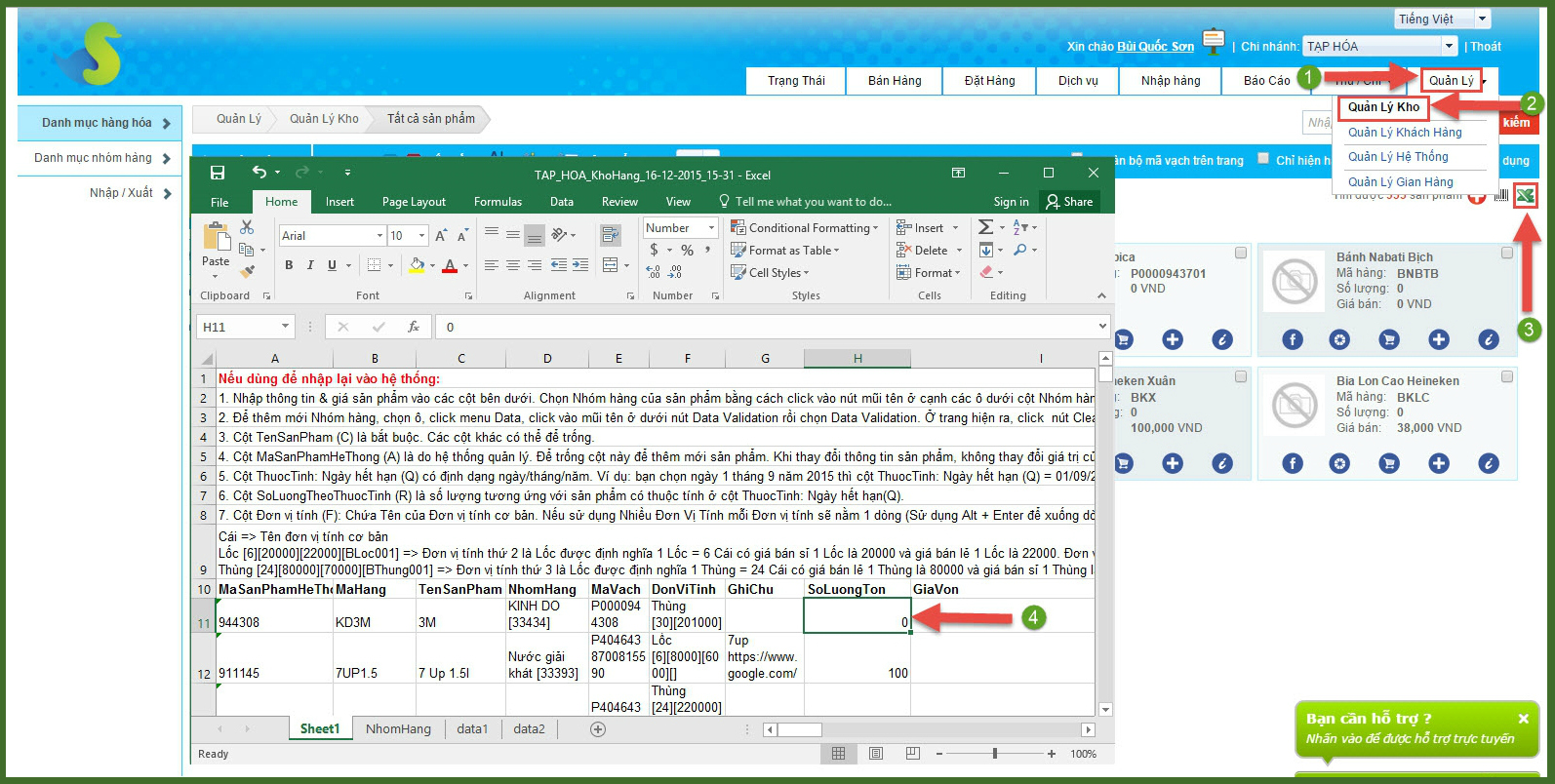Click the Center align icon in Excel

[x=512, y=265]
